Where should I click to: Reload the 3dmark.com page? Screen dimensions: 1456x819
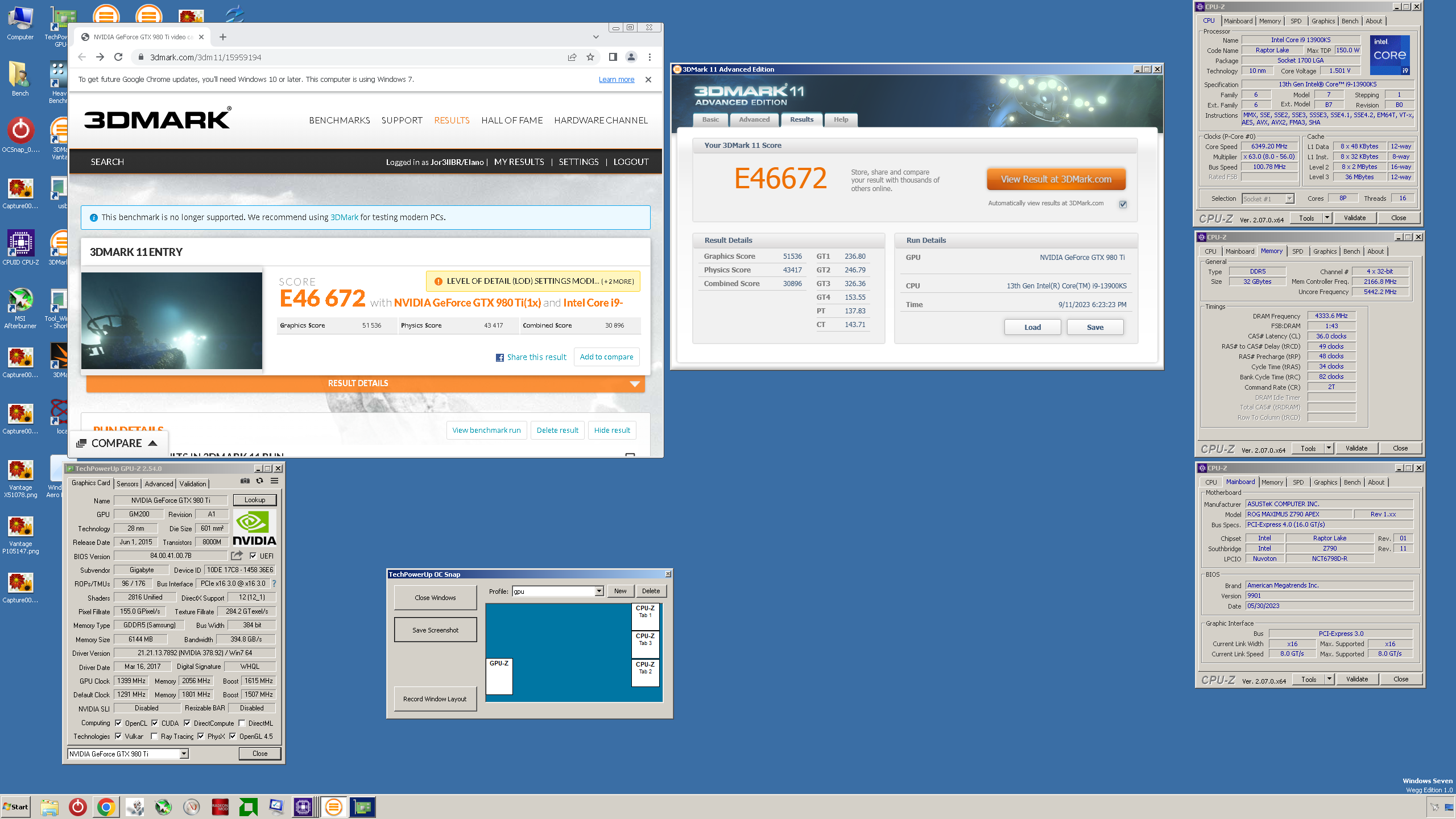(x=118, y=57)
